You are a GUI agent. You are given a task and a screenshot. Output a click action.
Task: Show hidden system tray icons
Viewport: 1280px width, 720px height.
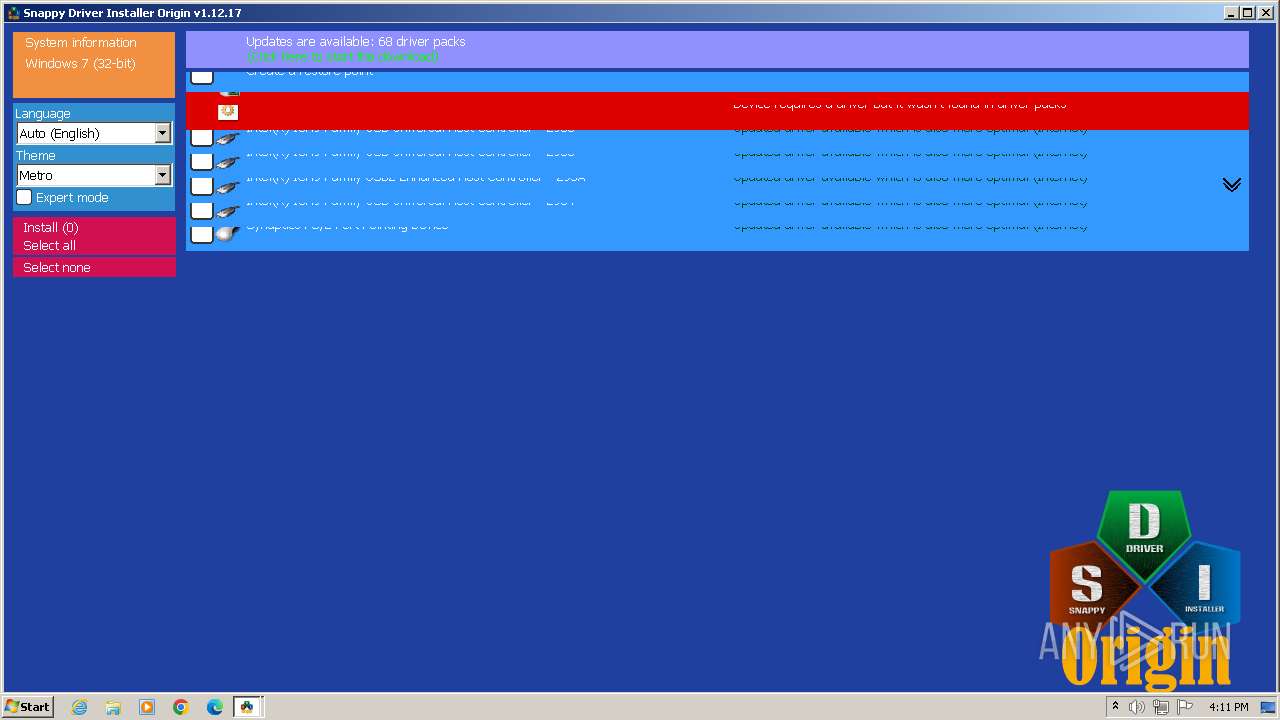1116,707
